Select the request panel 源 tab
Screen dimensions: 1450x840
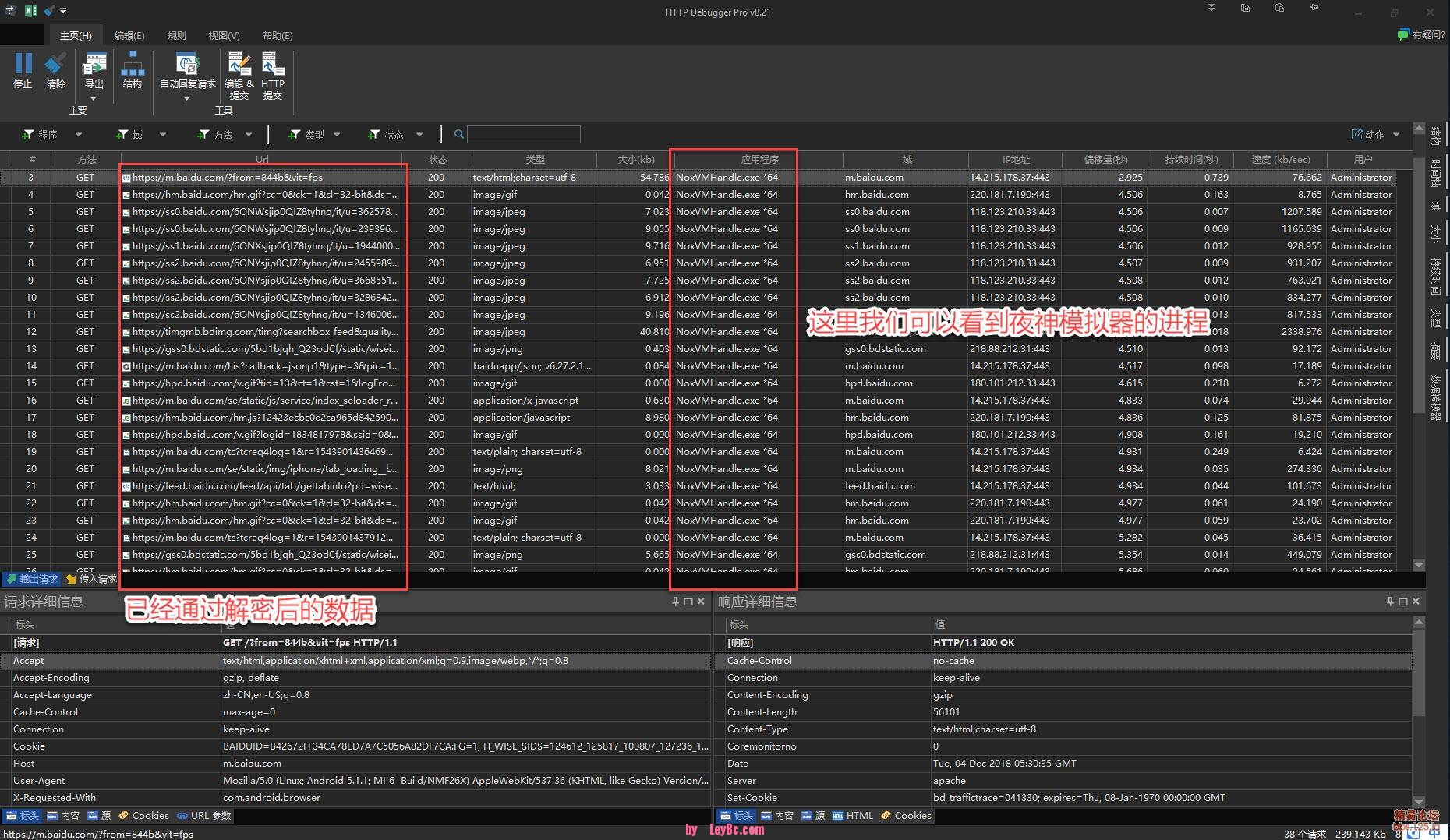99,816
